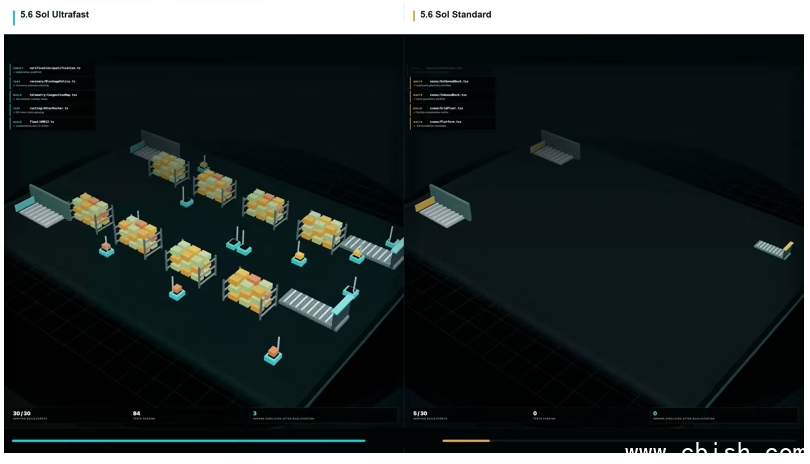
Task: Click the '5.6 Sol Standard' panel title
Action: click(x=455, y=14)
